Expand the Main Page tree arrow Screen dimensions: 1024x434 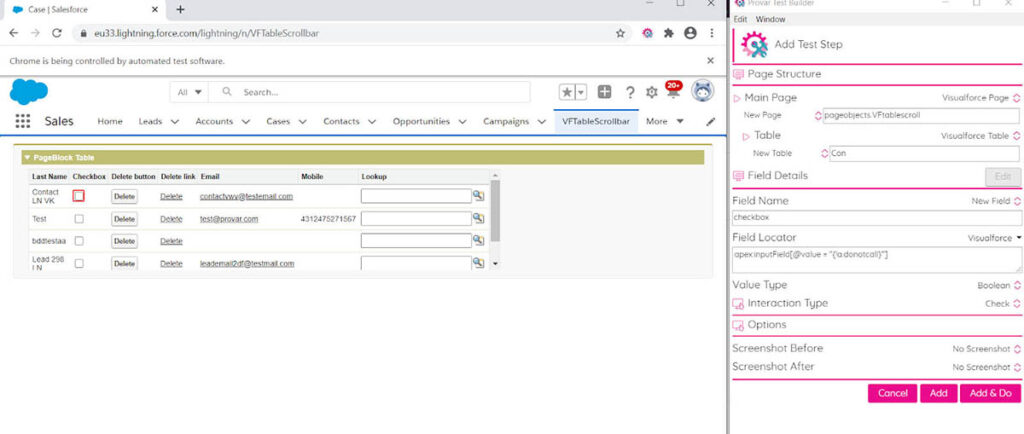coord(737,99)
